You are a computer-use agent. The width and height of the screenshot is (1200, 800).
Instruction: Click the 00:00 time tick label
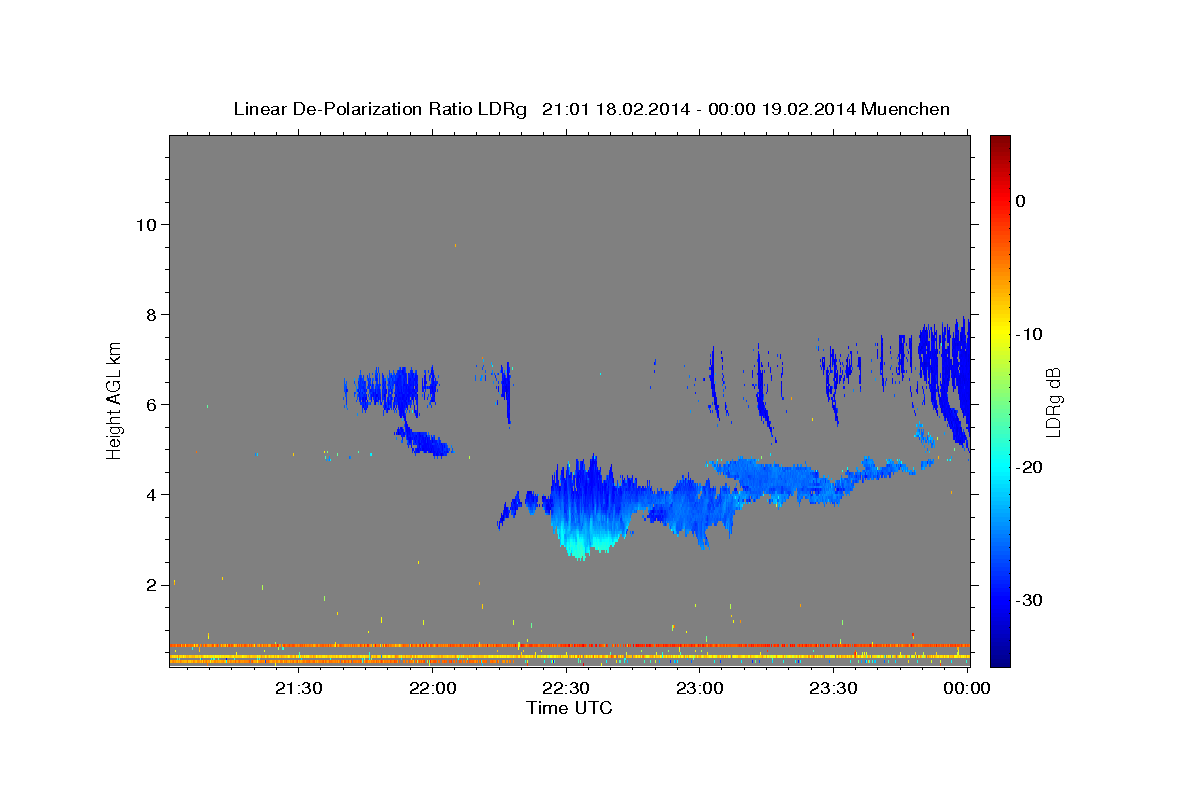(967, 689)
